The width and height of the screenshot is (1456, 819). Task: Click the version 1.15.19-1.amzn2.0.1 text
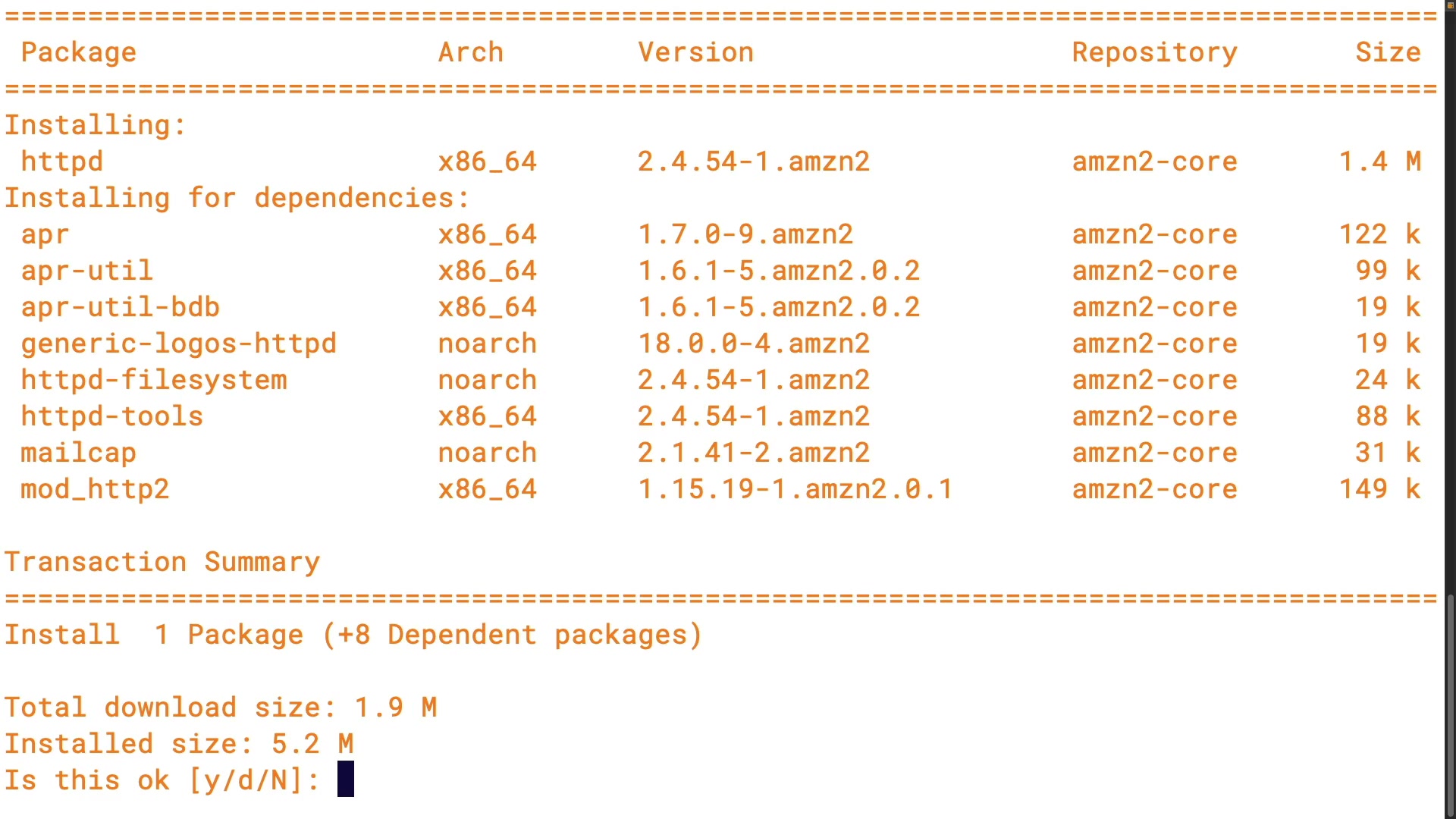(x=795, y=489)
